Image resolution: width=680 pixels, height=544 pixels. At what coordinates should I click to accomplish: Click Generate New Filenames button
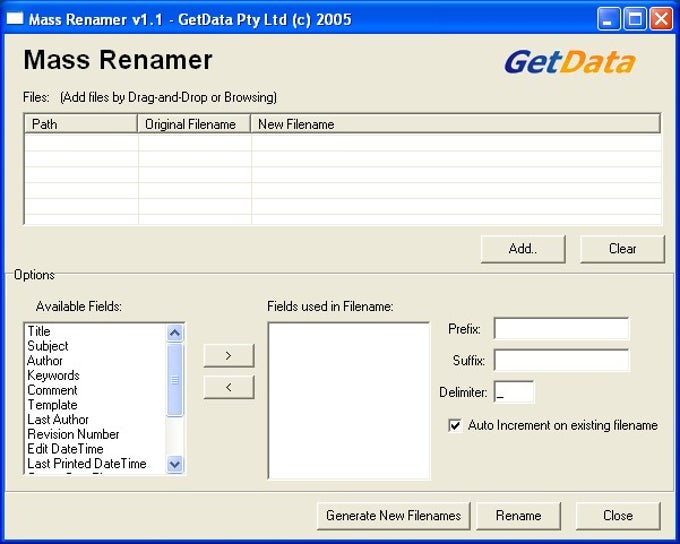[x=393, y=516]
